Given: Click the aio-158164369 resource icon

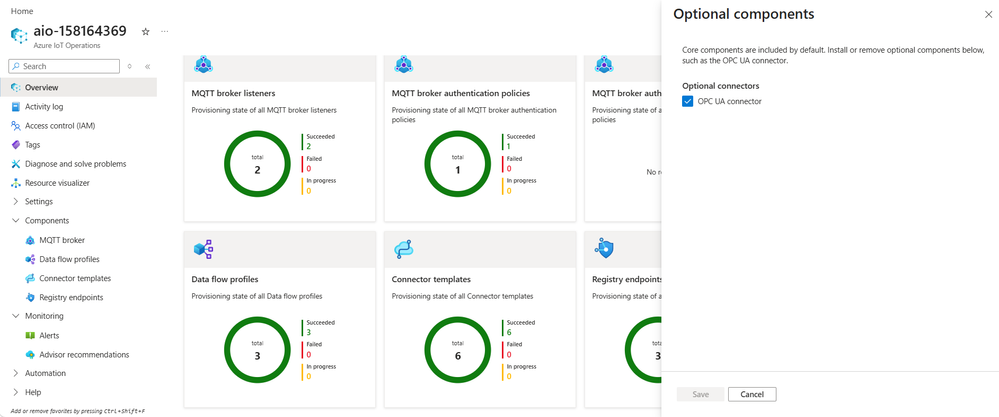Looking at the screenshot, I should tap(19, 34).
